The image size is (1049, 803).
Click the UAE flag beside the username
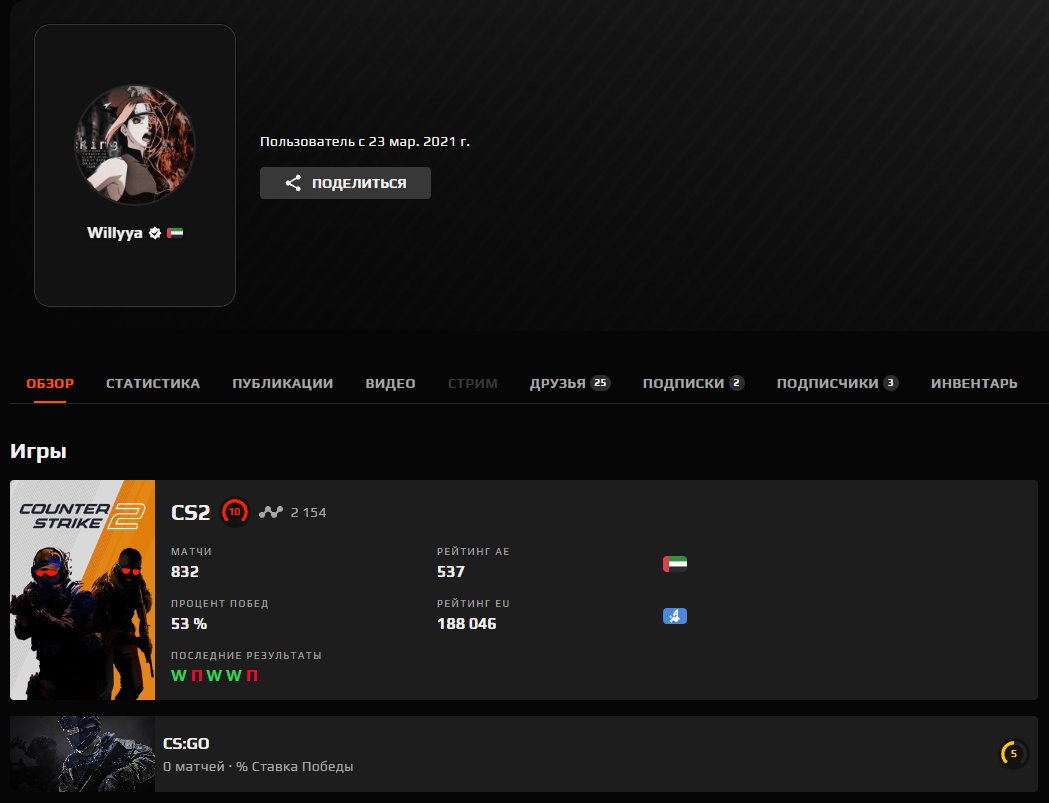[x=175, y=233]
